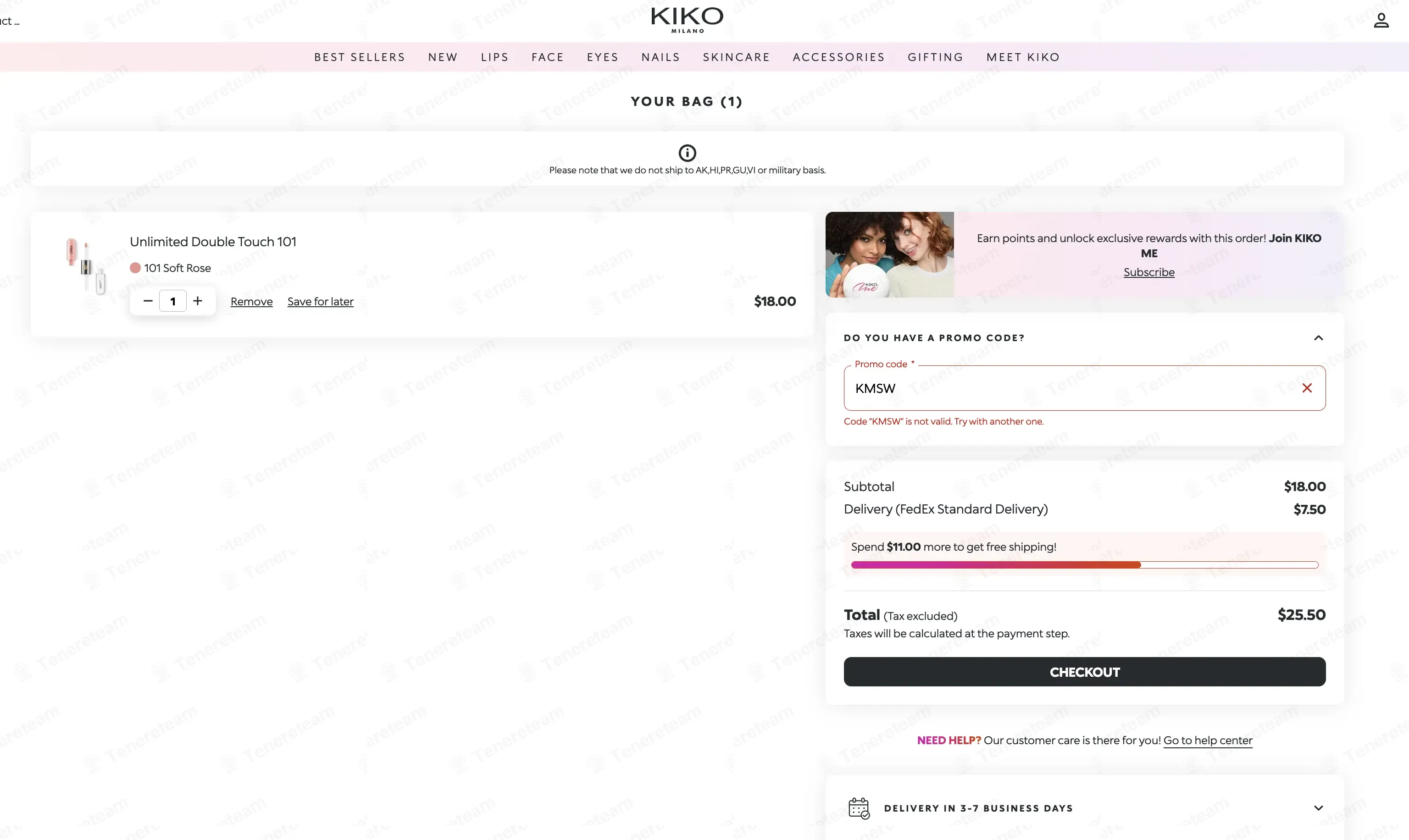Increase quantity with the plus button
This screenshot has width=1409, height=840.
[198, 301]
